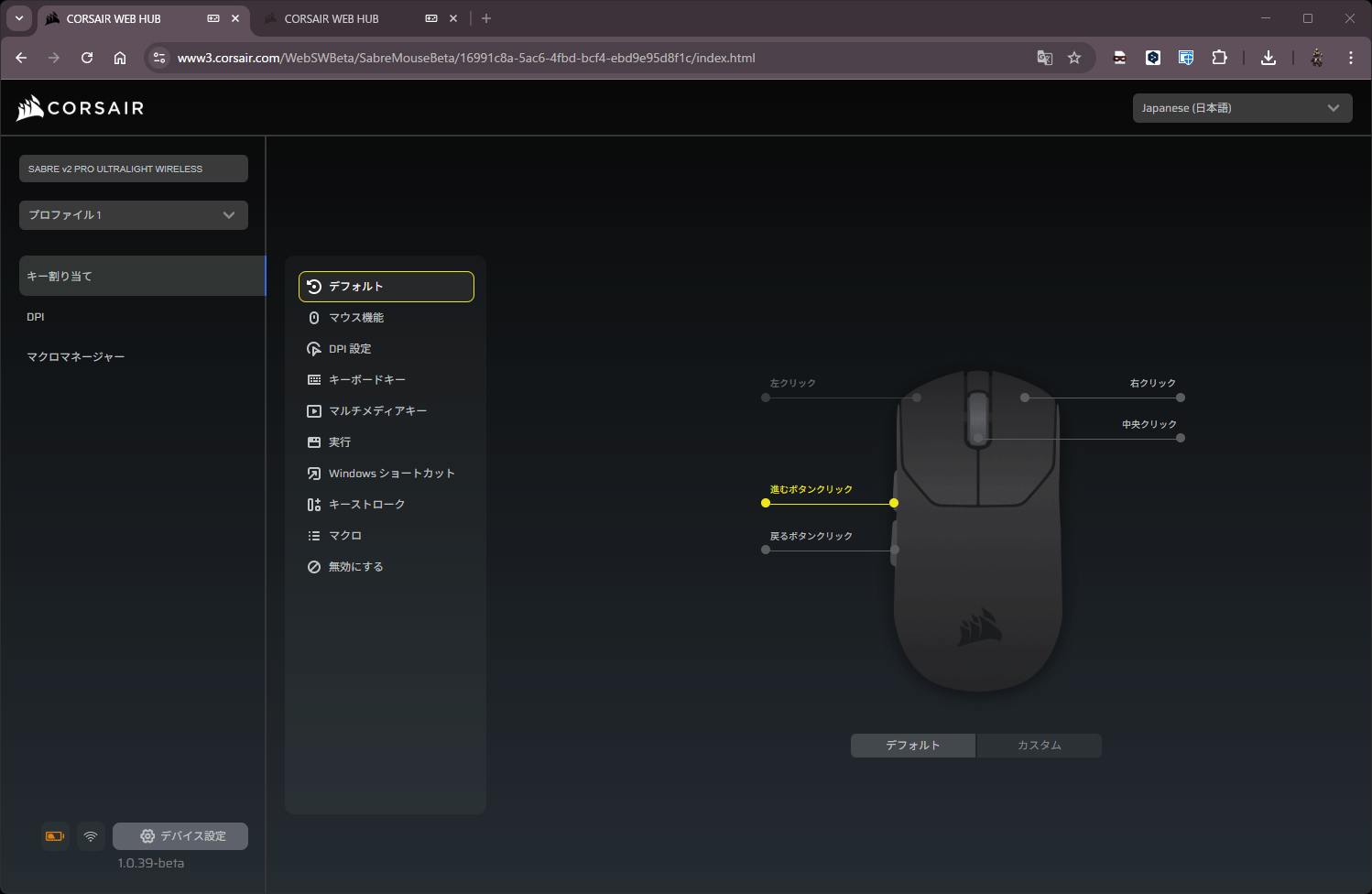
Task: Open the デバイス設定 device settings button
Action: pos(180,836)
